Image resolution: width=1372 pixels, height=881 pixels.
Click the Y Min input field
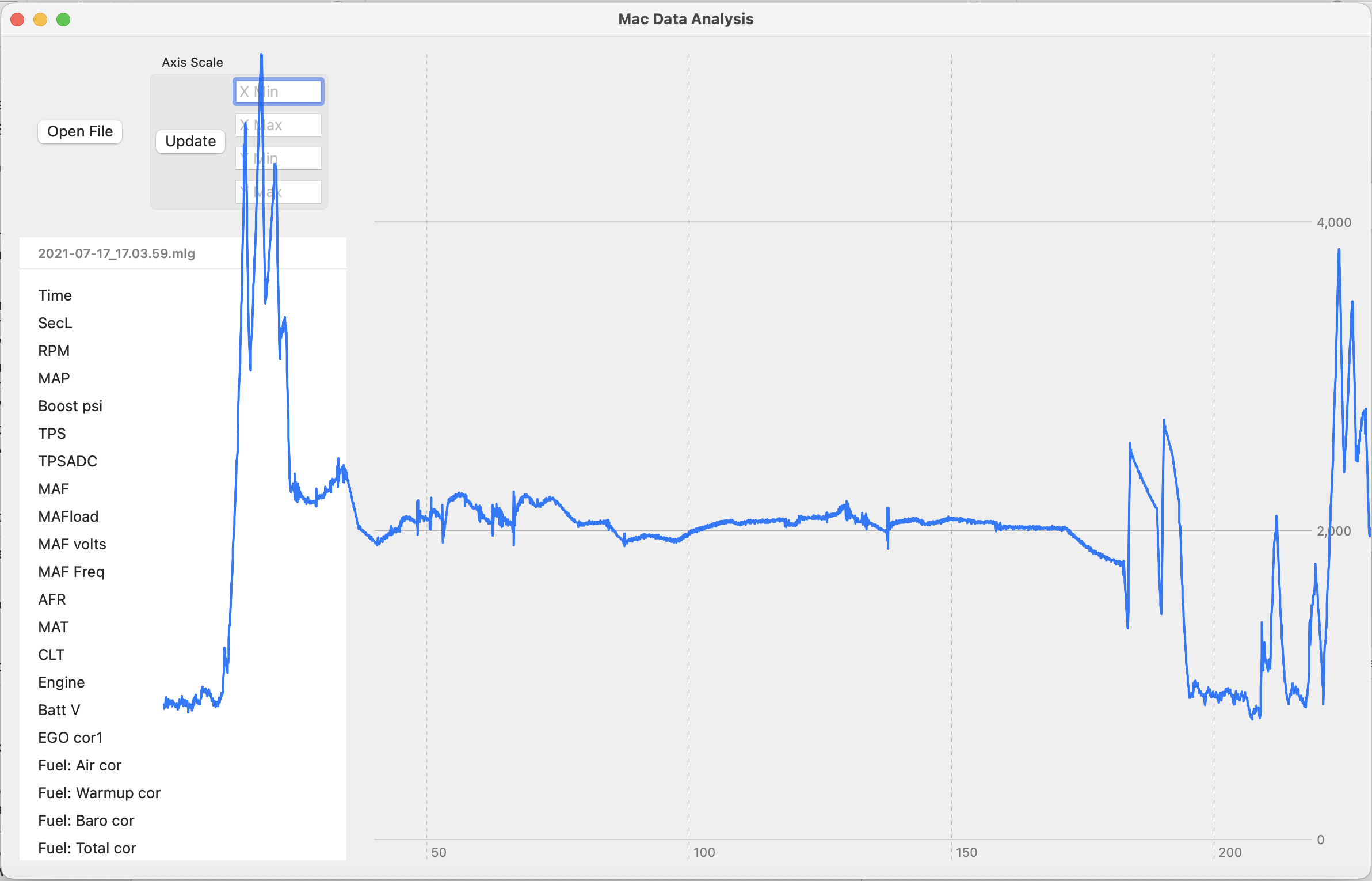[x=279, y=158]
